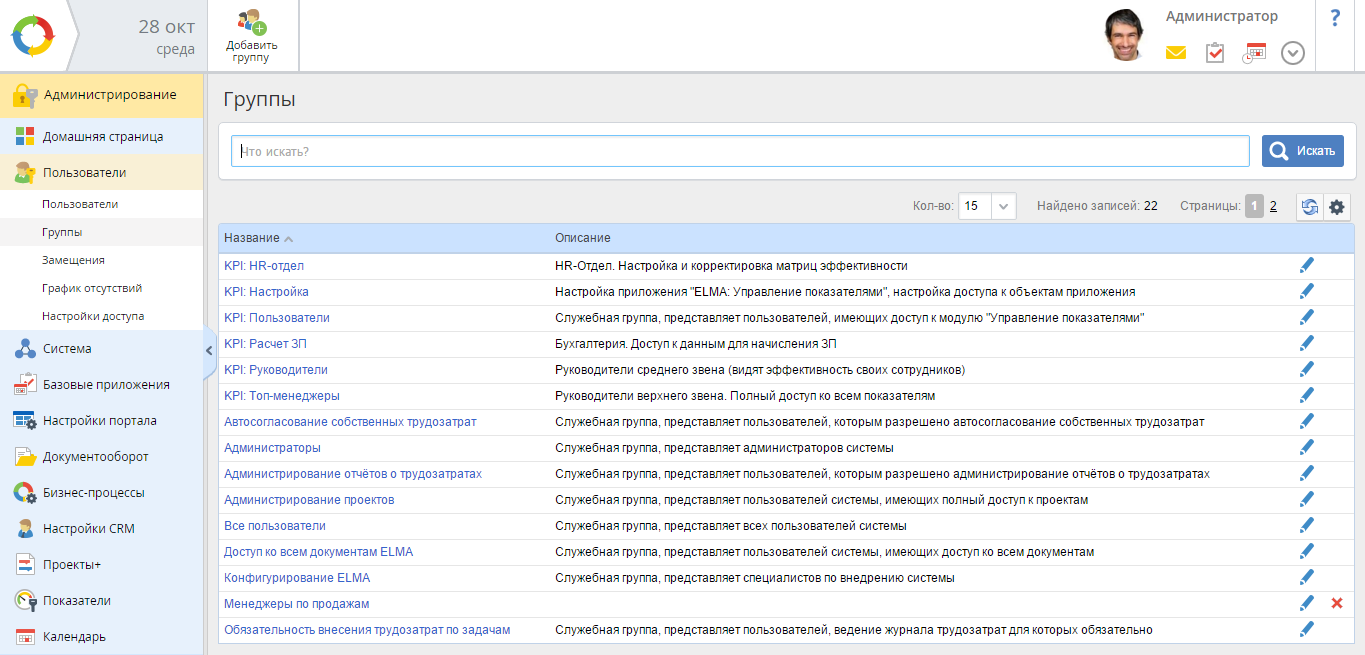Collapse the left sidebar panel
This screenshot has height=655, width=1365.
[209, 350]
